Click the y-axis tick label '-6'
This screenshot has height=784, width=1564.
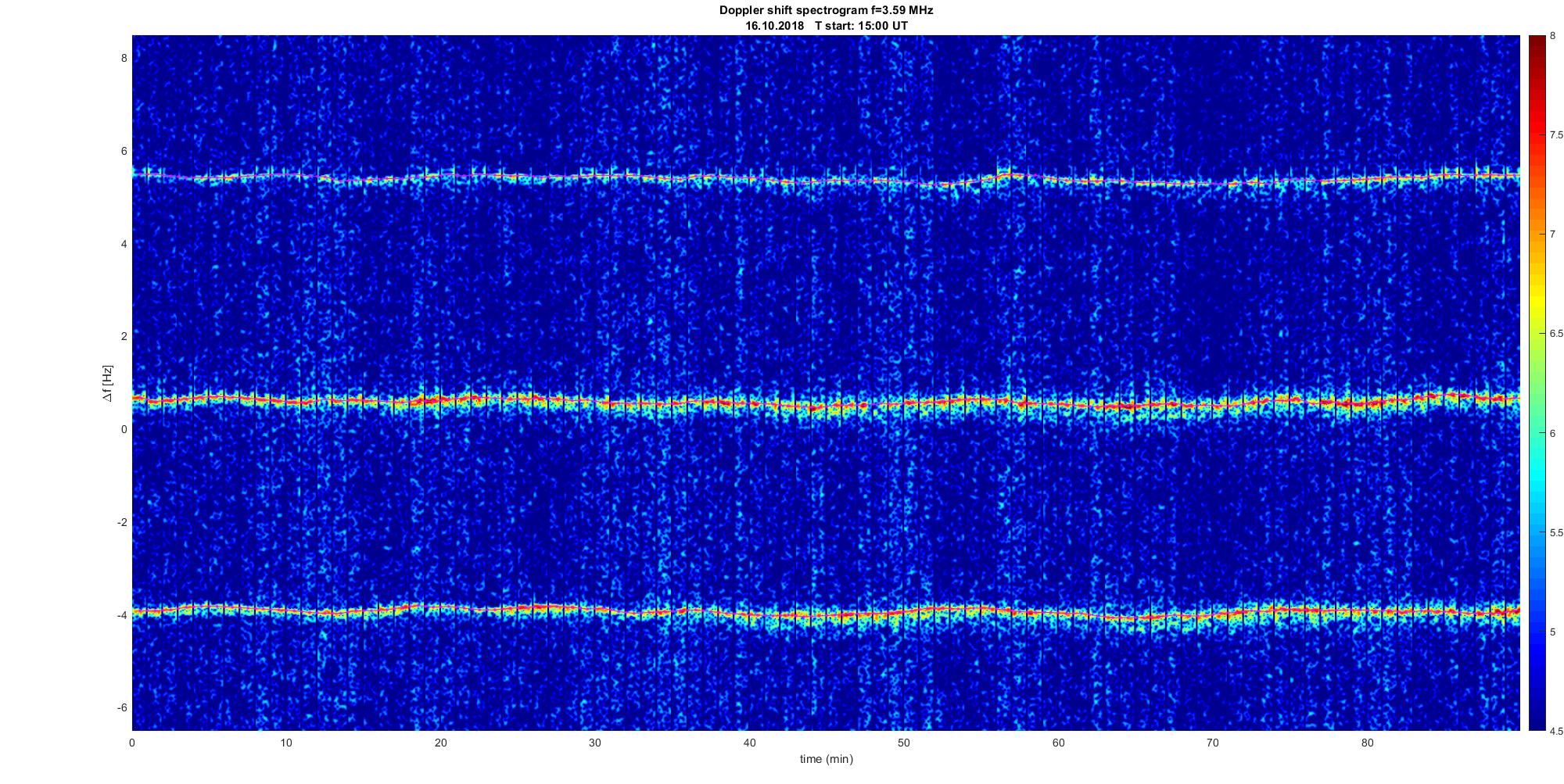coord(121,707)
